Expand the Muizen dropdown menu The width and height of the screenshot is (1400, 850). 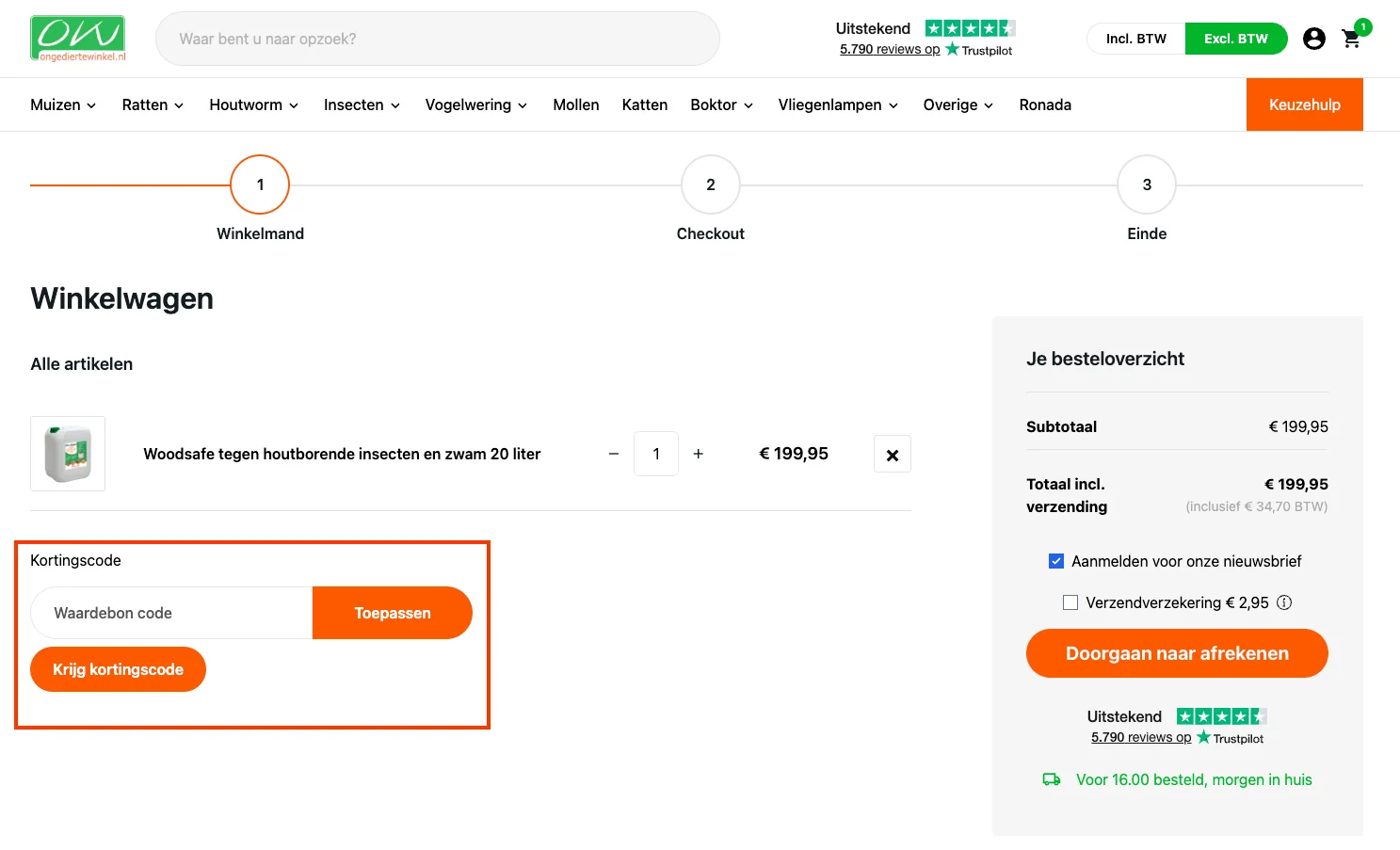point(62,104)
